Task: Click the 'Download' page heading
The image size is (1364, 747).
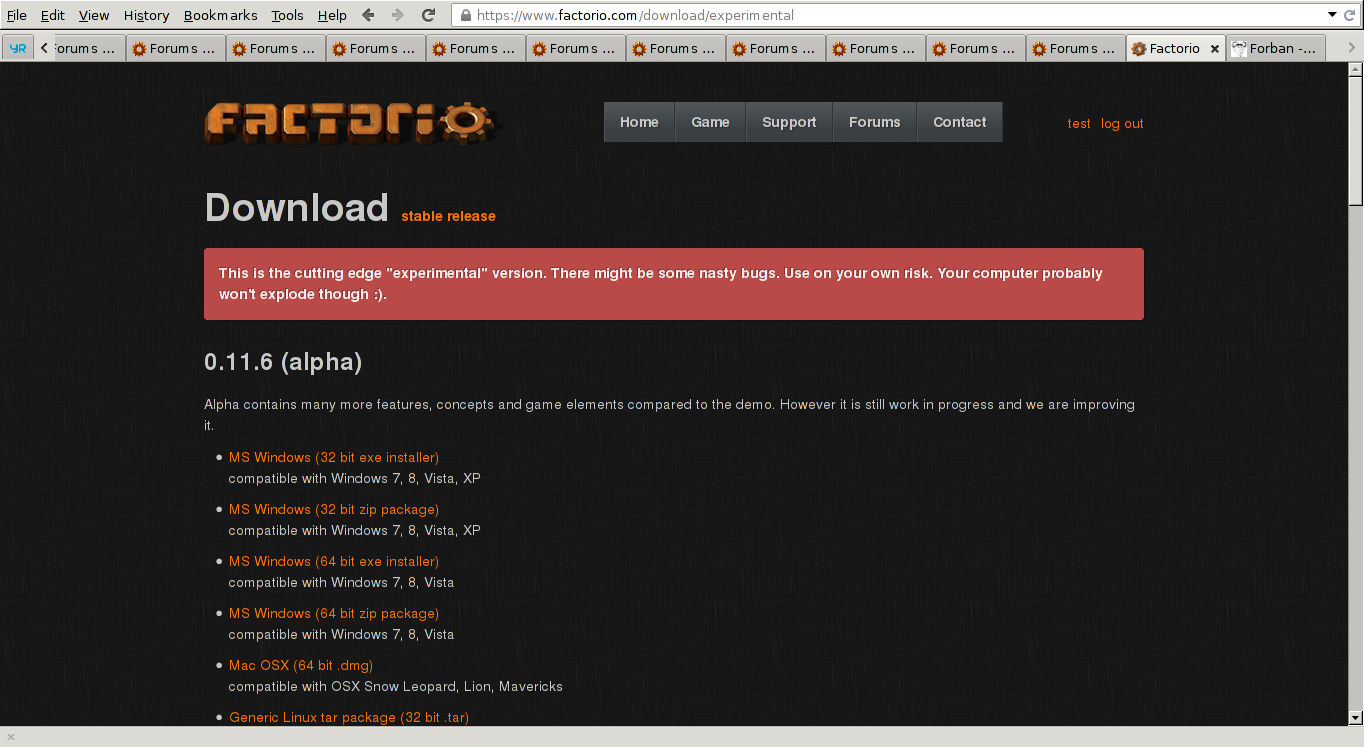Action: point(296,208)
